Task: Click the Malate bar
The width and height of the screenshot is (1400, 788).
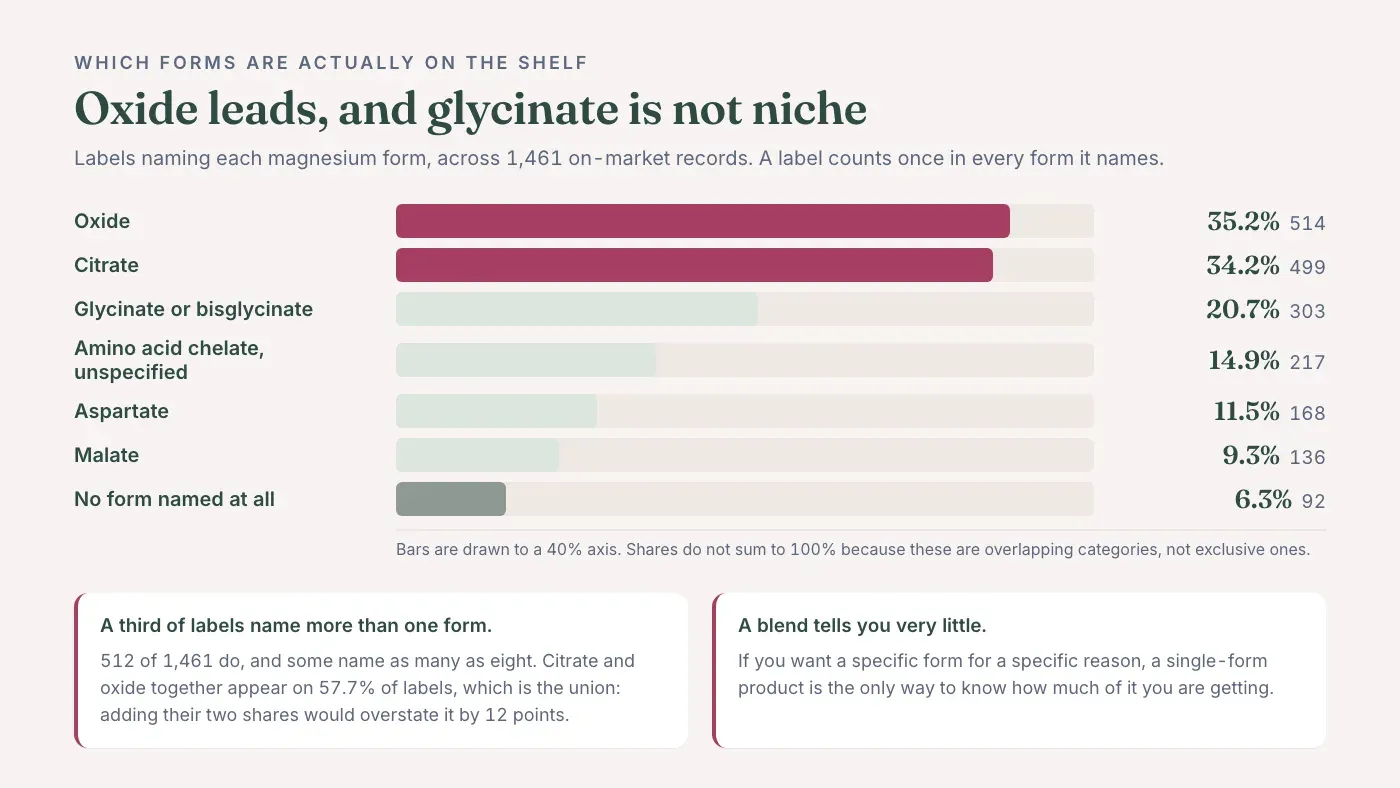Action: click(x=477, y=455)
